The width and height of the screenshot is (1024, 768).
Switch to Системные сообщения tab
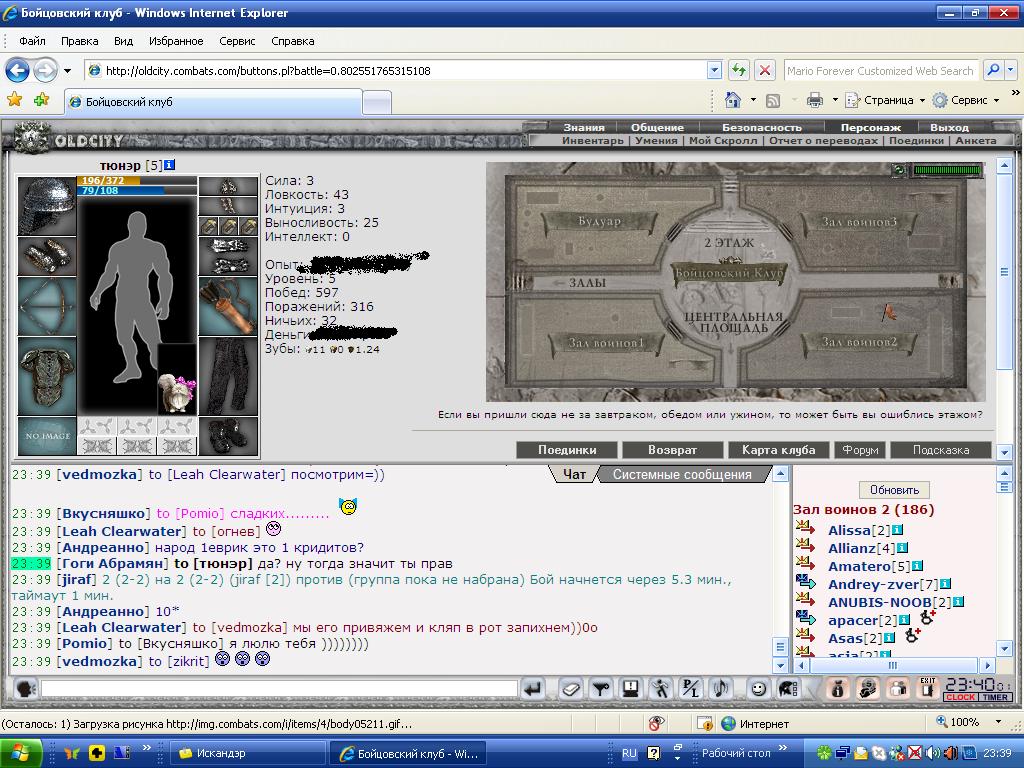[x=682, y=475]
